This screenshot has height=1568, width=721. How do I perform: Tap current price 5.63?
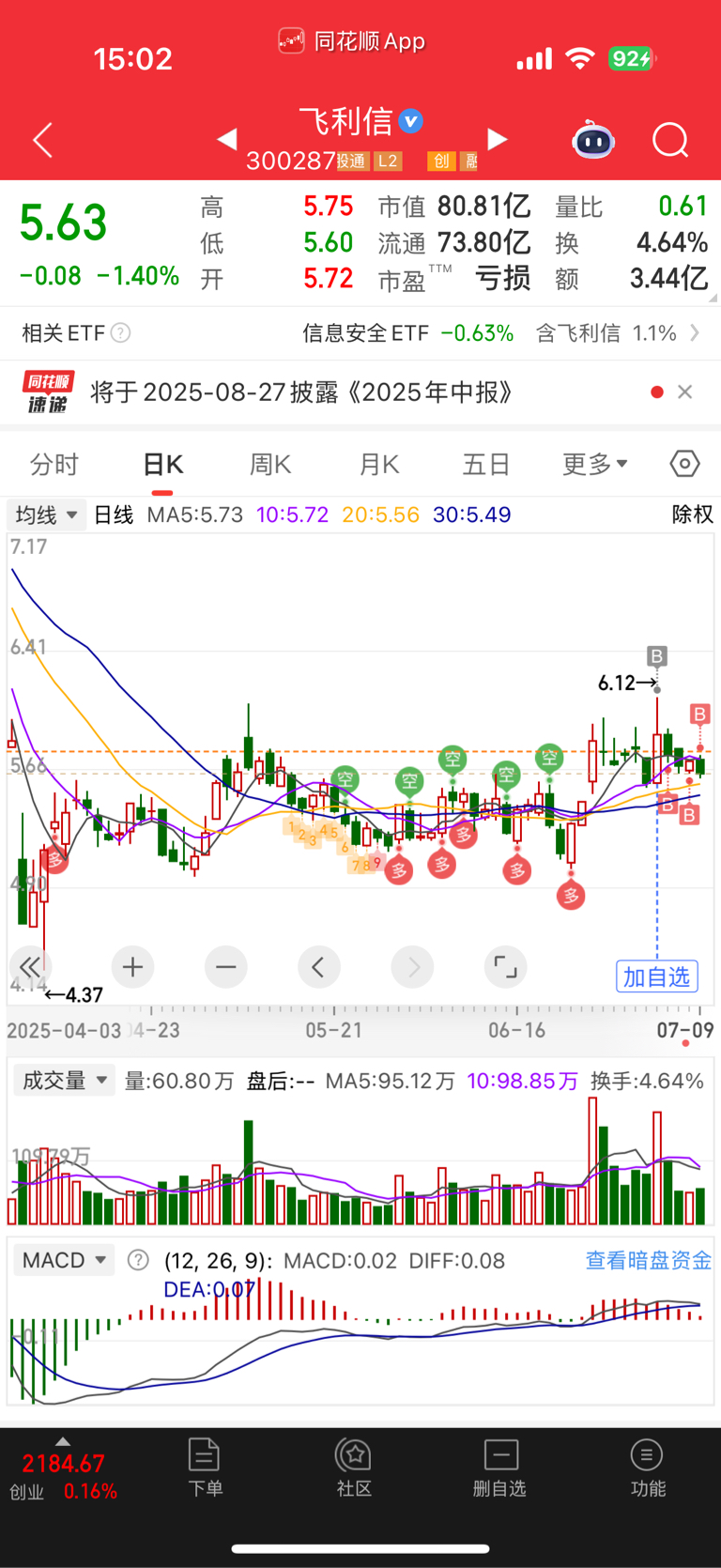click(63, 223)
